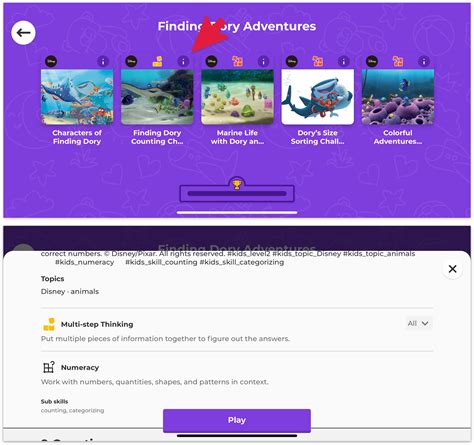Click skill icon above Dory's Size Sorting card
Image resolution: width=474 pixels, height=445 pixels.
(317, 61)
